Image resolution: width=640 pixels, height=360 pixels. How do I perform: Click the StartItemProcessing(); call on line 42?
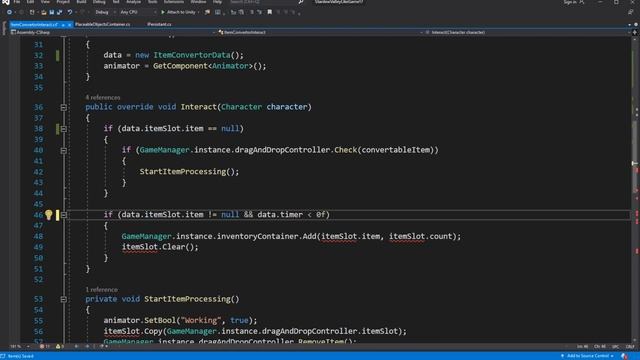[189, 172]
